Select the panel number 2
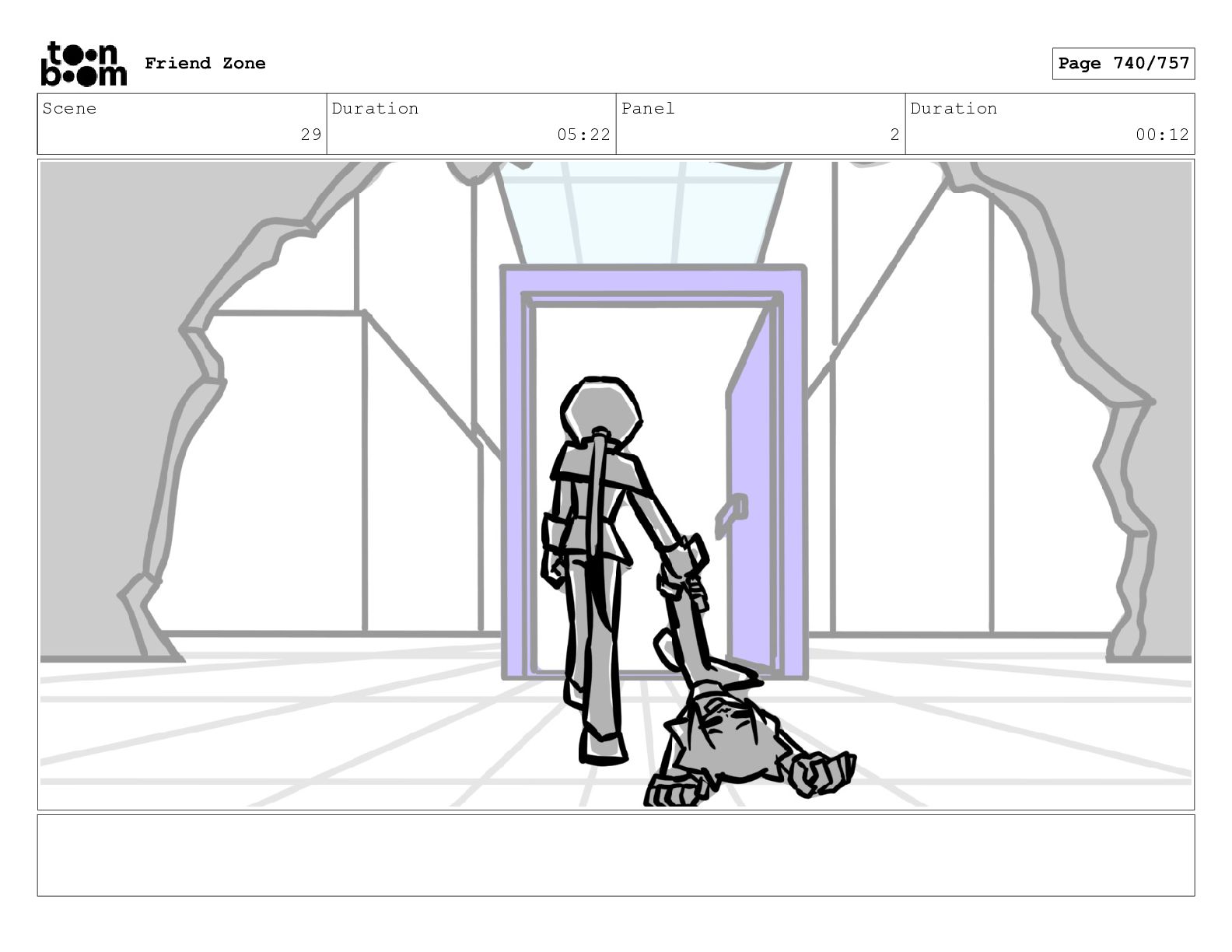The width and height of the screenshot is (1232, 952). [x=894, y=135]
